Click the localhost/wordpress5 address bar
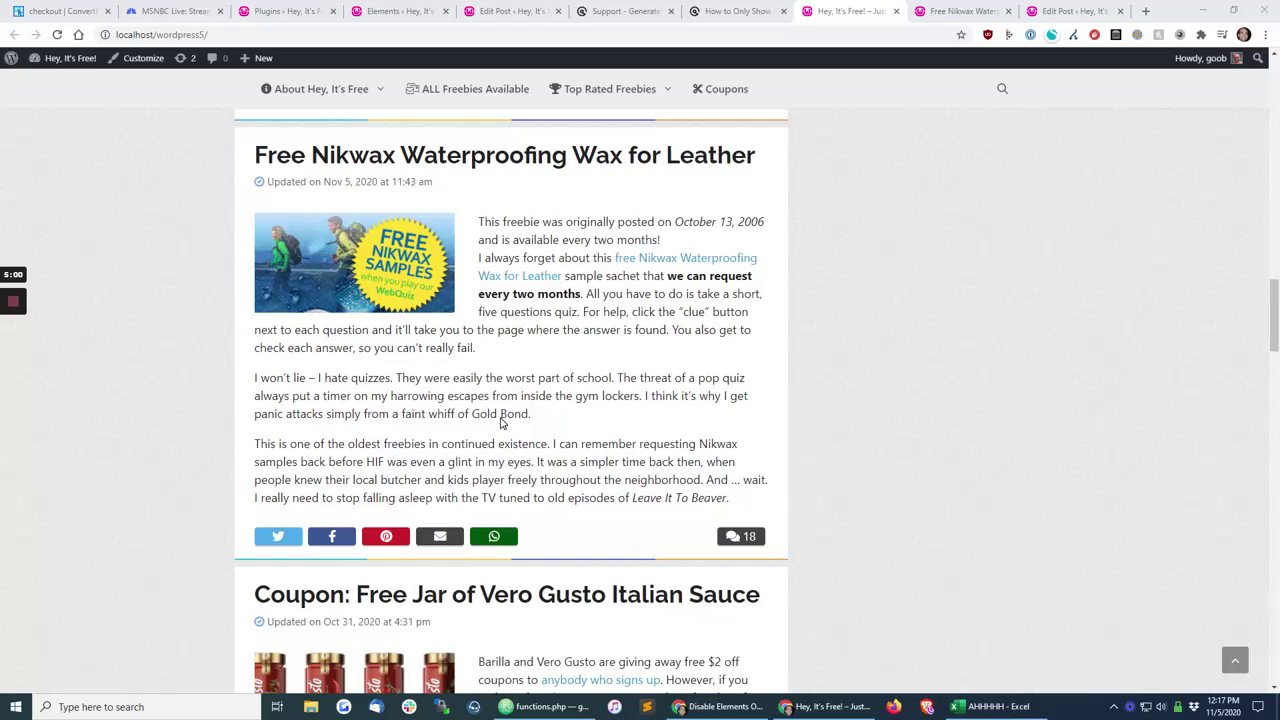Image resolution: width=1280 pixels, height=720 pixels. pyautogui.click(x=530, y=35)
